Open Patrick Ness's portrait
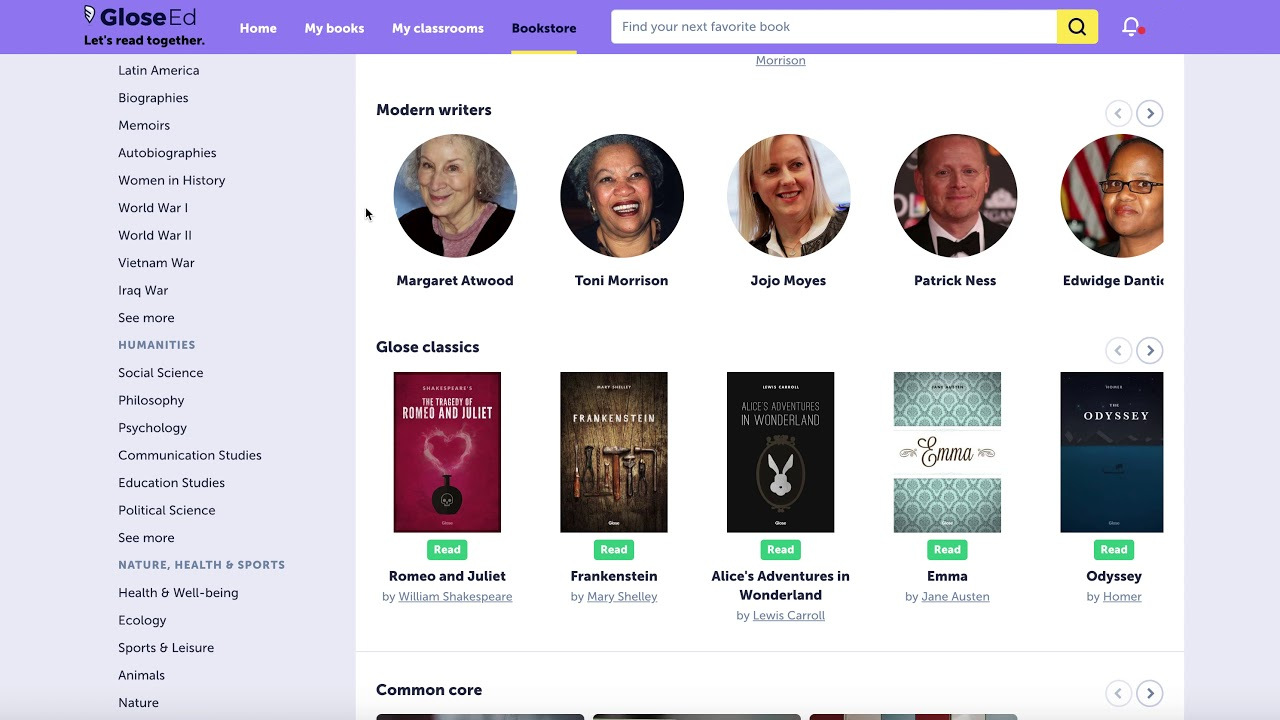Image resolution: width=1280 pixels, height=720 pixels. coord(955,196)
